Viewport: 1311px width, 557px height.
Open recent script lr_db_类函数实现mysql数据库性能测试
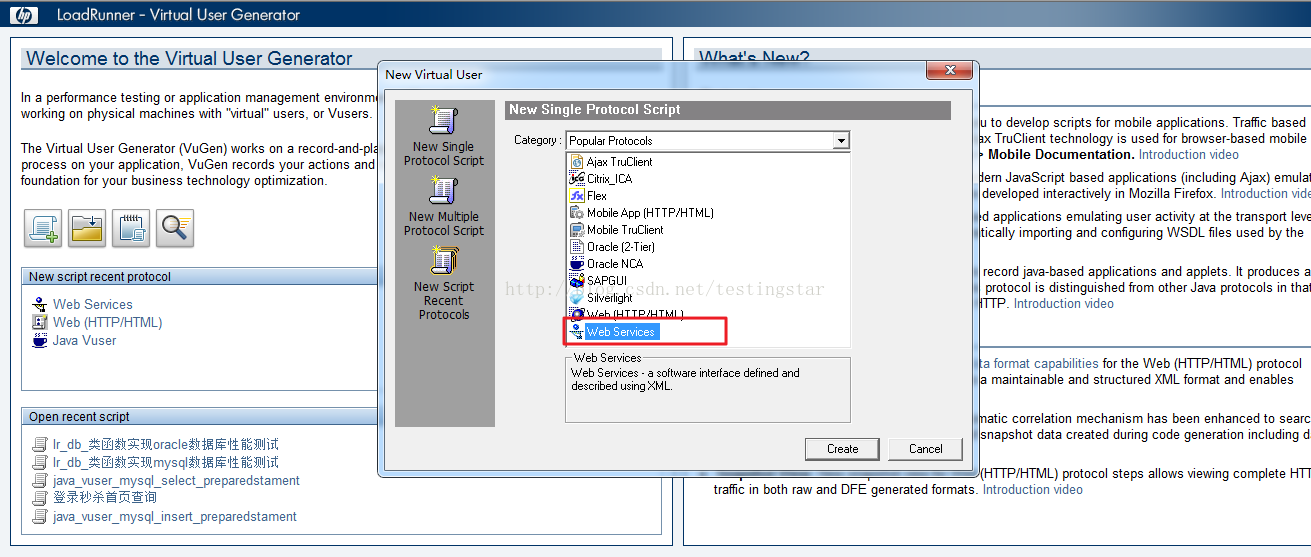[166, 462]
